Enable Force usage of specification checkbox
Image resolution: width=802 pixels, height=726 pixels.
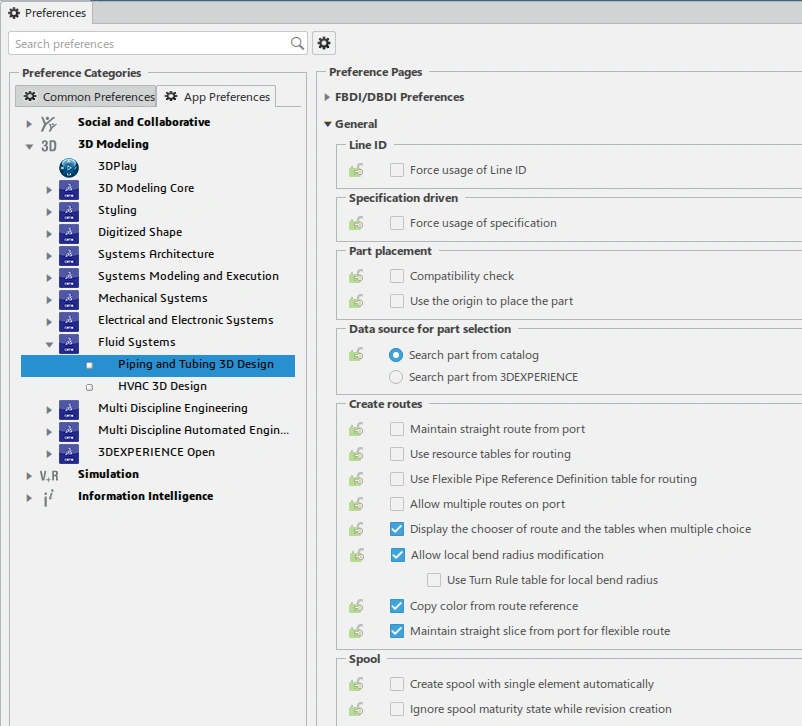click(x=397, y=223)
